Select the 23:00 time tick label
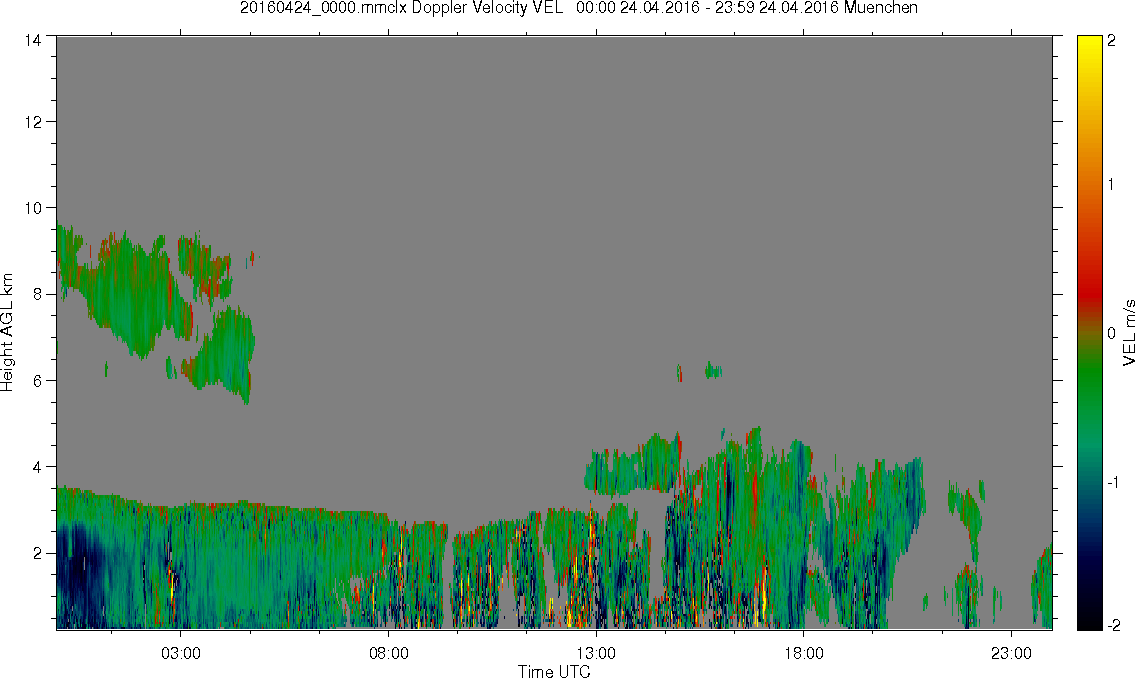Screen dimensions: 1135x678 (1011, 653)
